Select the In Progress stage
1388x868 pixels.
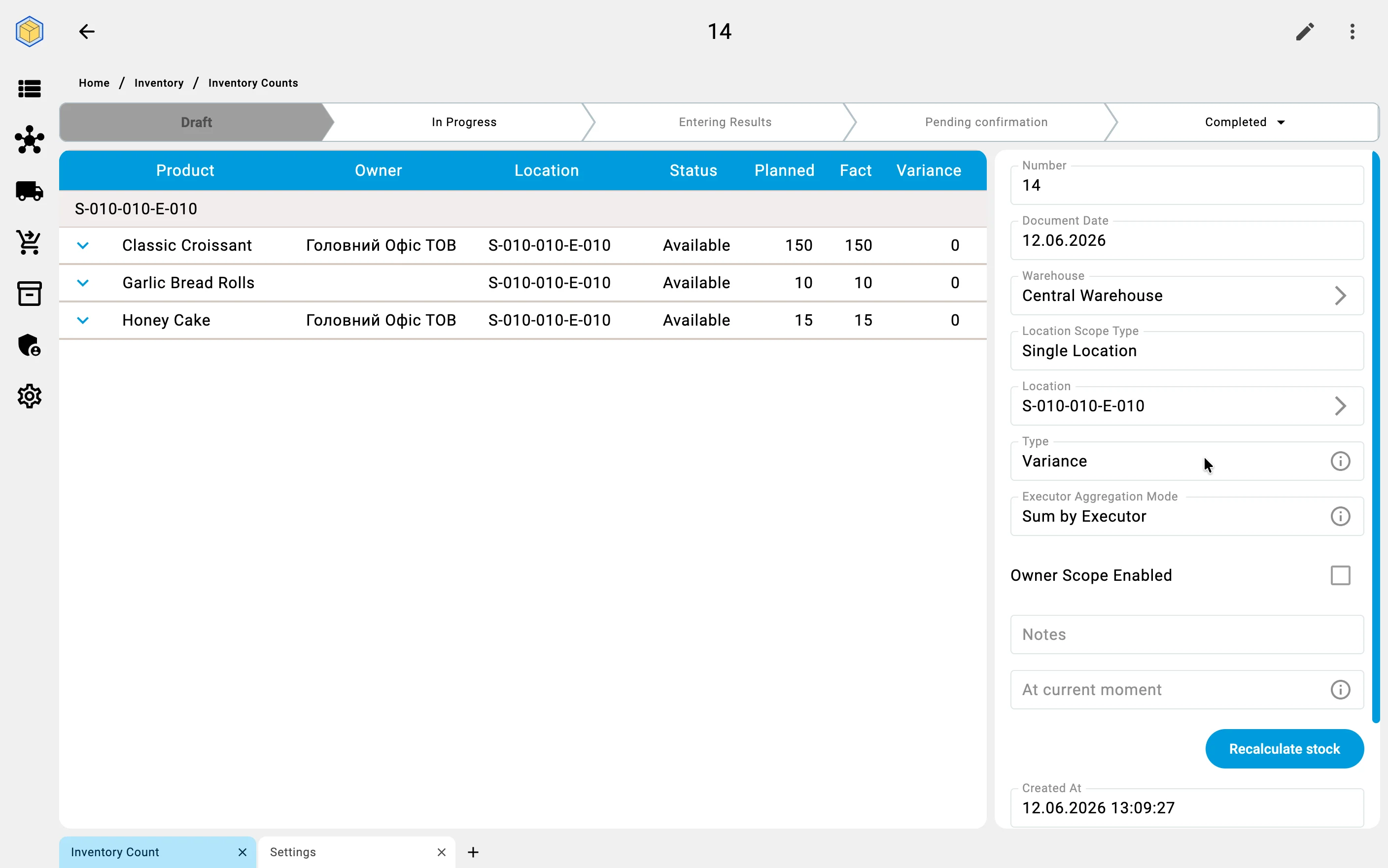coord(464,122)
